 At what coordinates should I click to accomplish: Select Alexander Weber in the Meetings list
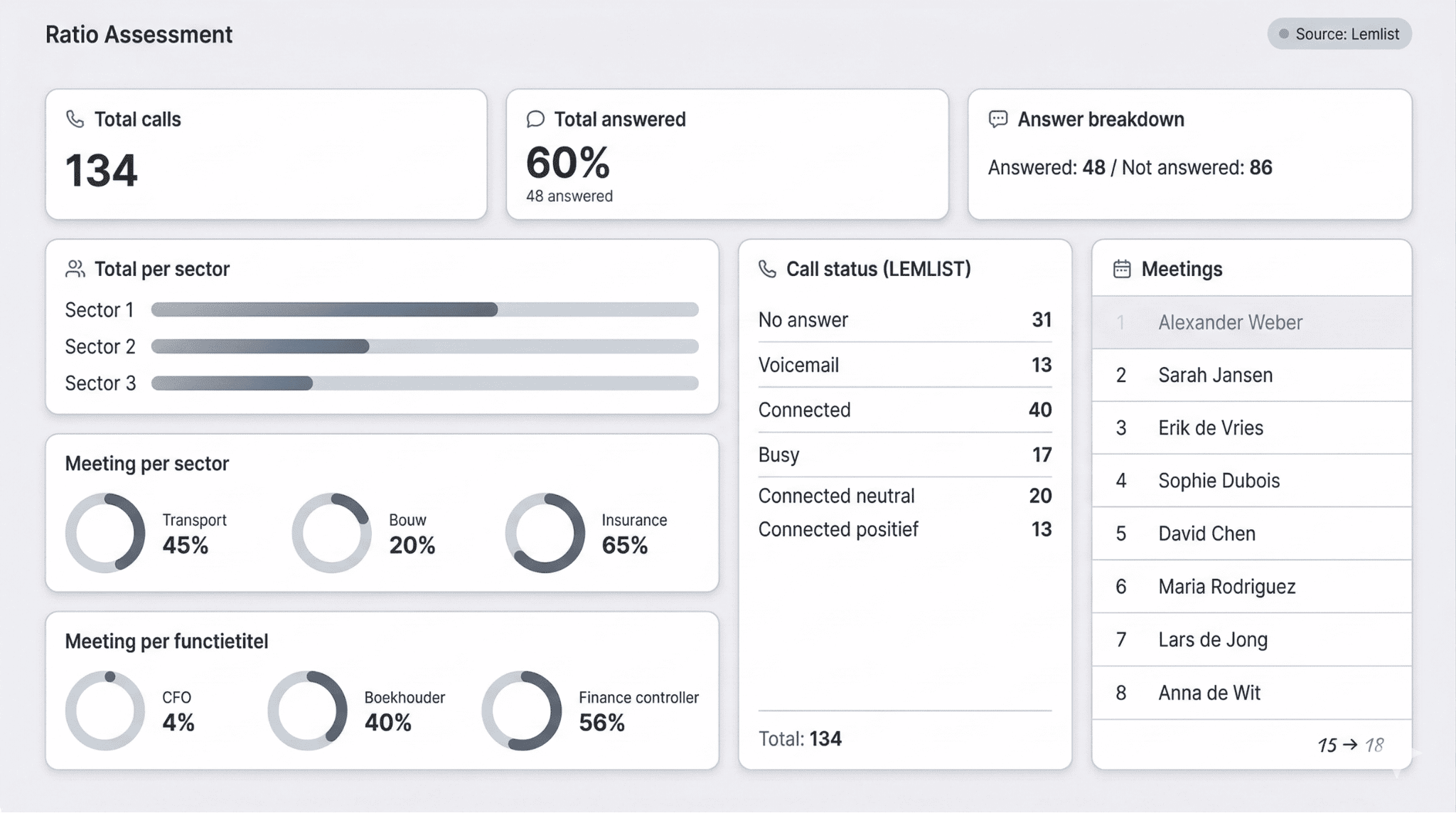coord(1230,322)
